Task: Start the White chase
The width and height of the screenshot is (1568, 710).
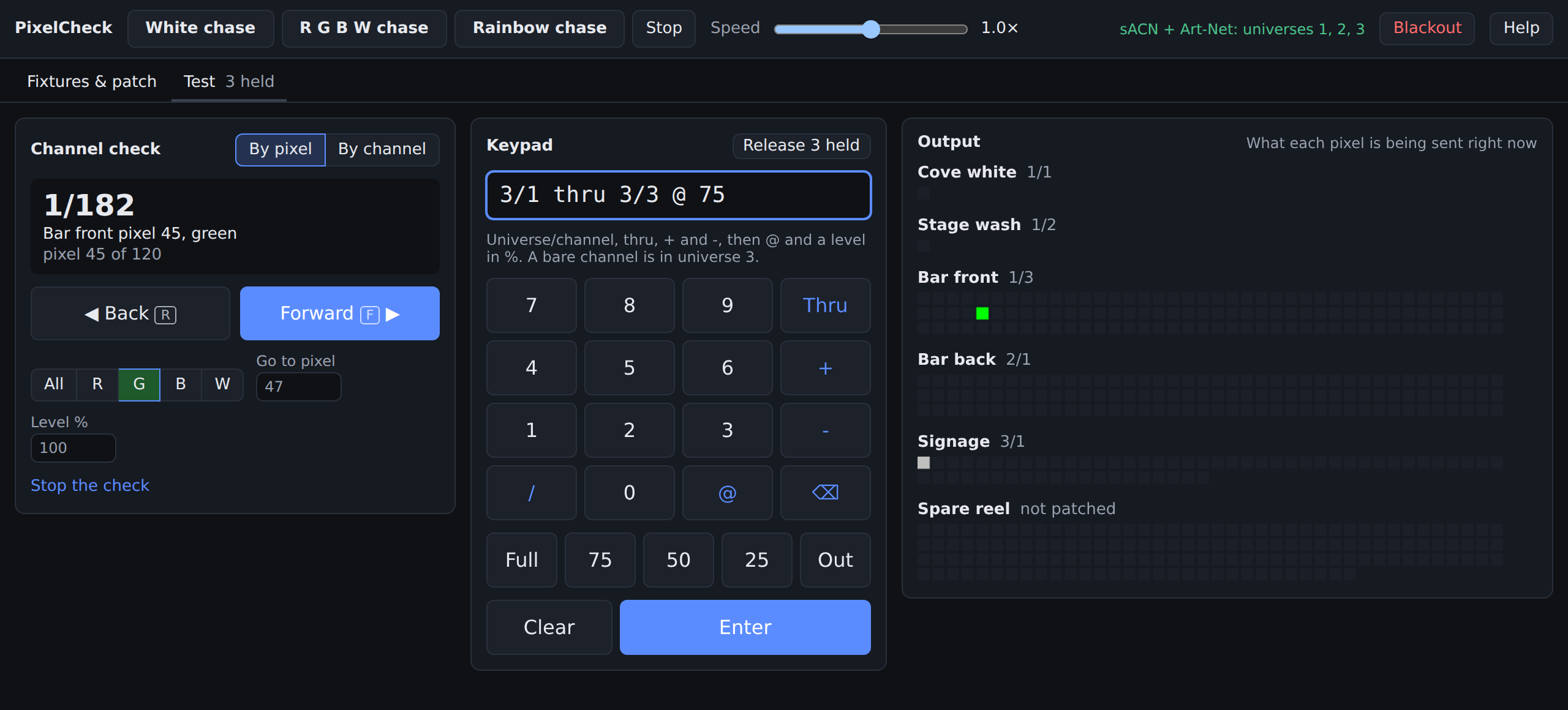Action: click(200, 28)
